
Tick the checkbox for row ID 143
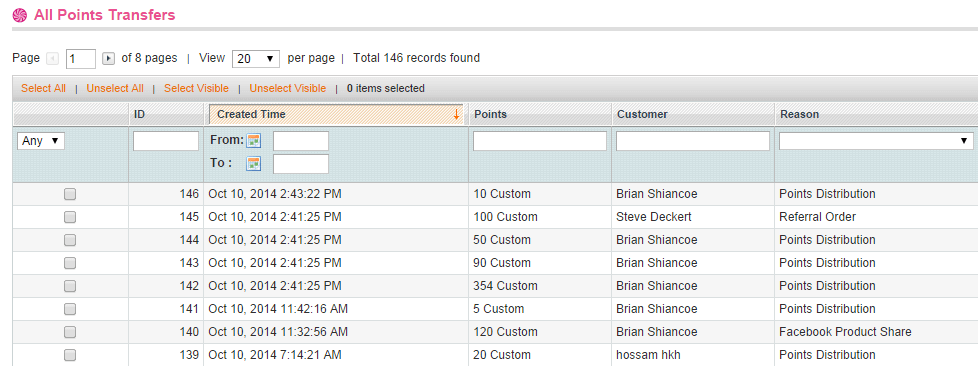coord(70,263)
